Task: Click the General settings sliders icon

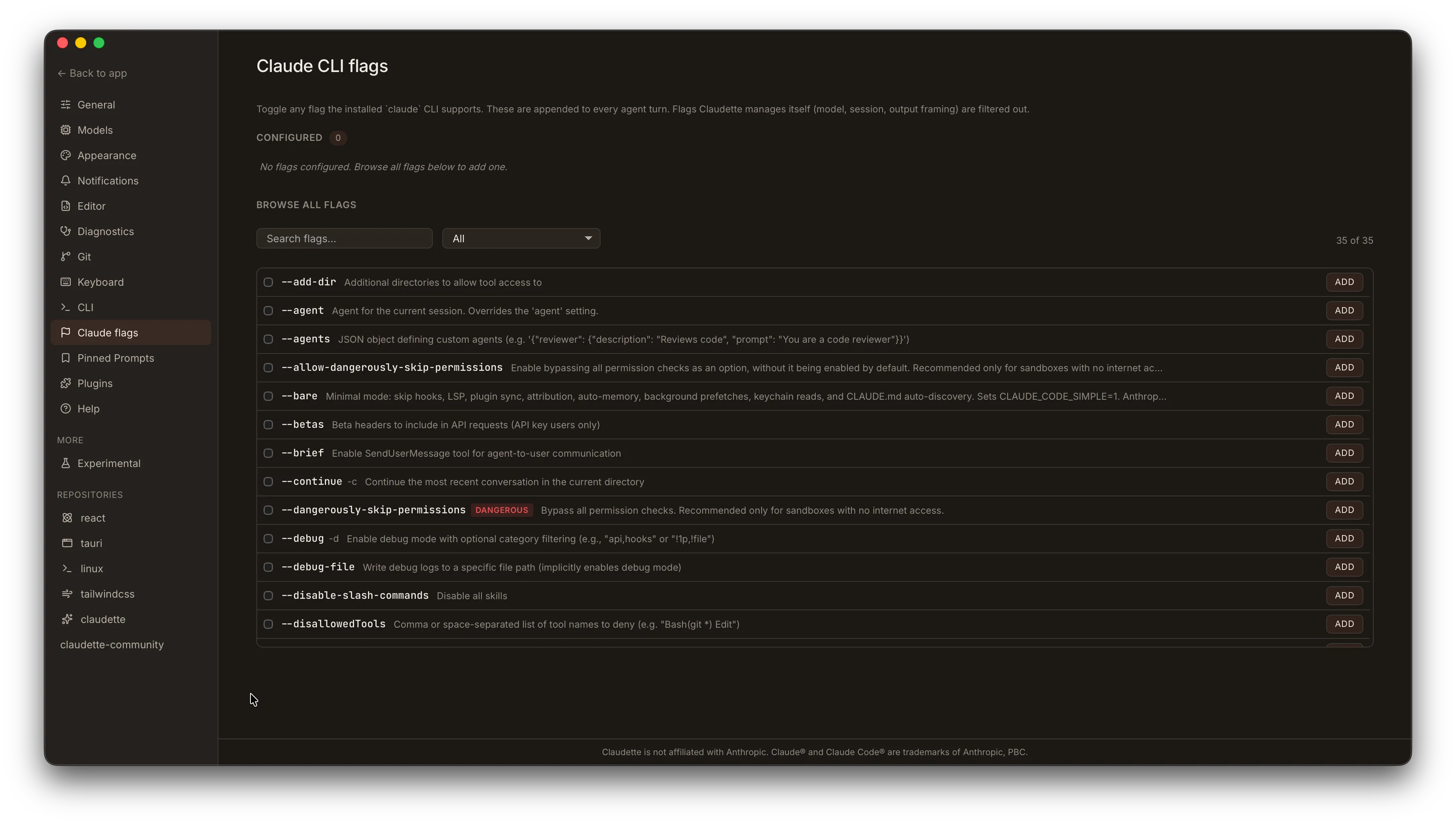Action: click(66, 105)
